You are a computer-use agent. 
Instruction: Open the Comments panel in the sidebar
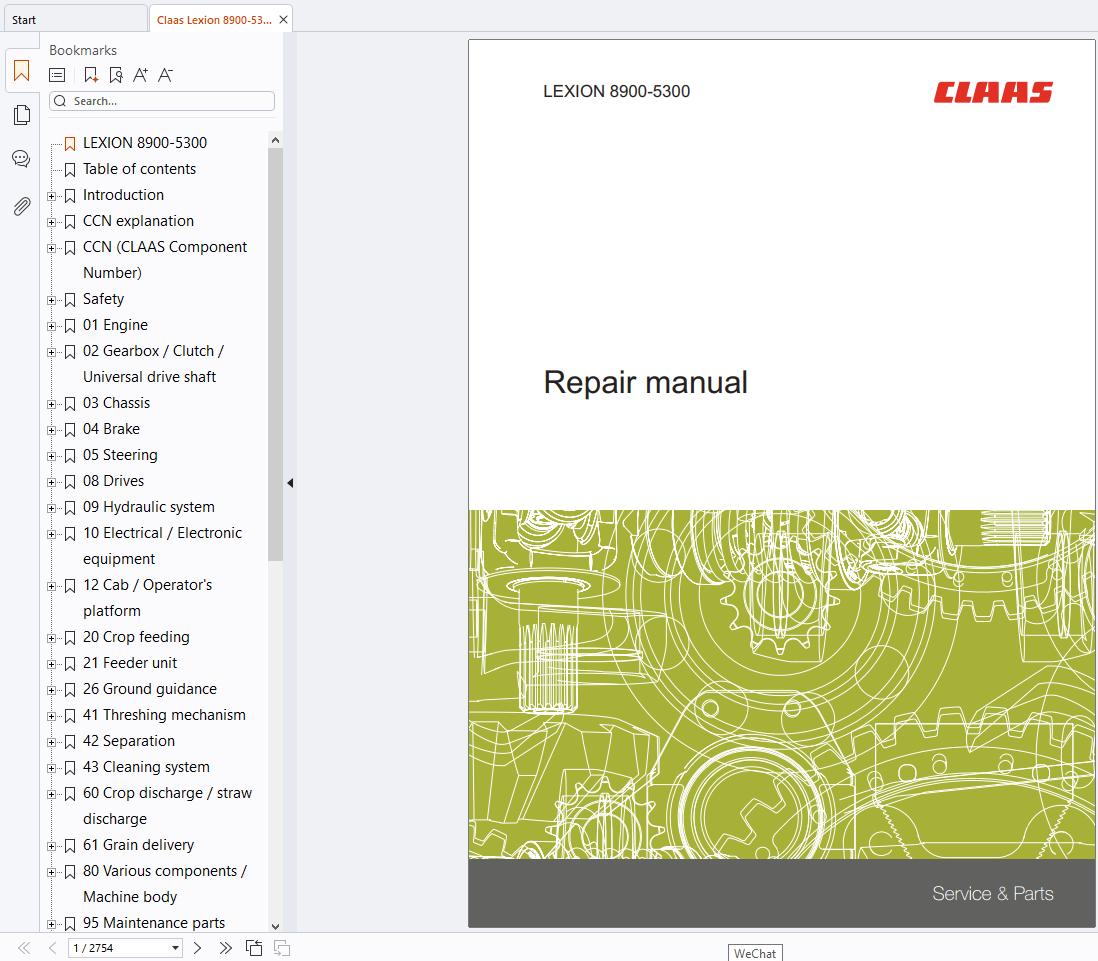point(21,158)
